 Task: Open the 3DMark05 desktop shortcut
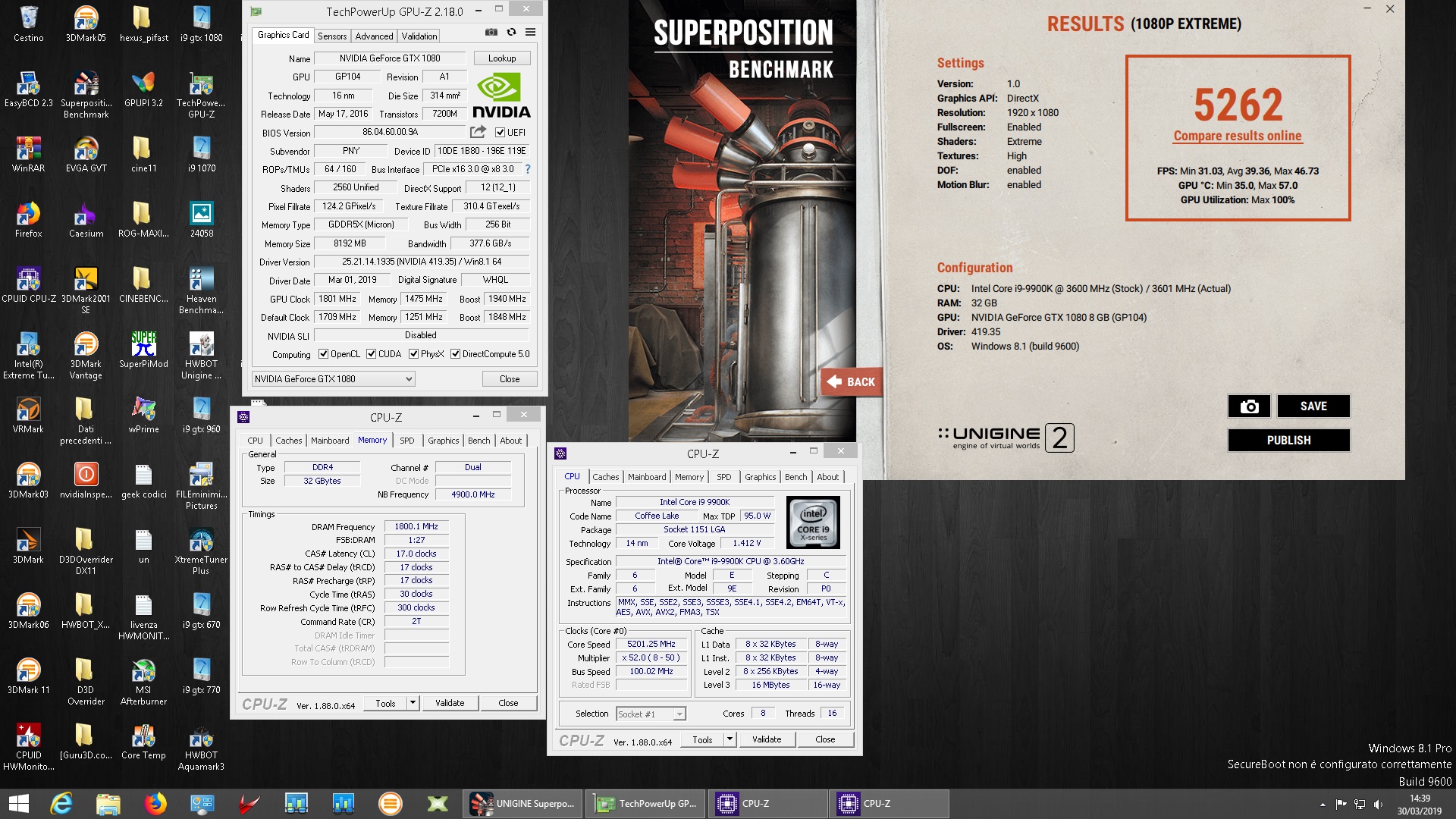(86, 24)
